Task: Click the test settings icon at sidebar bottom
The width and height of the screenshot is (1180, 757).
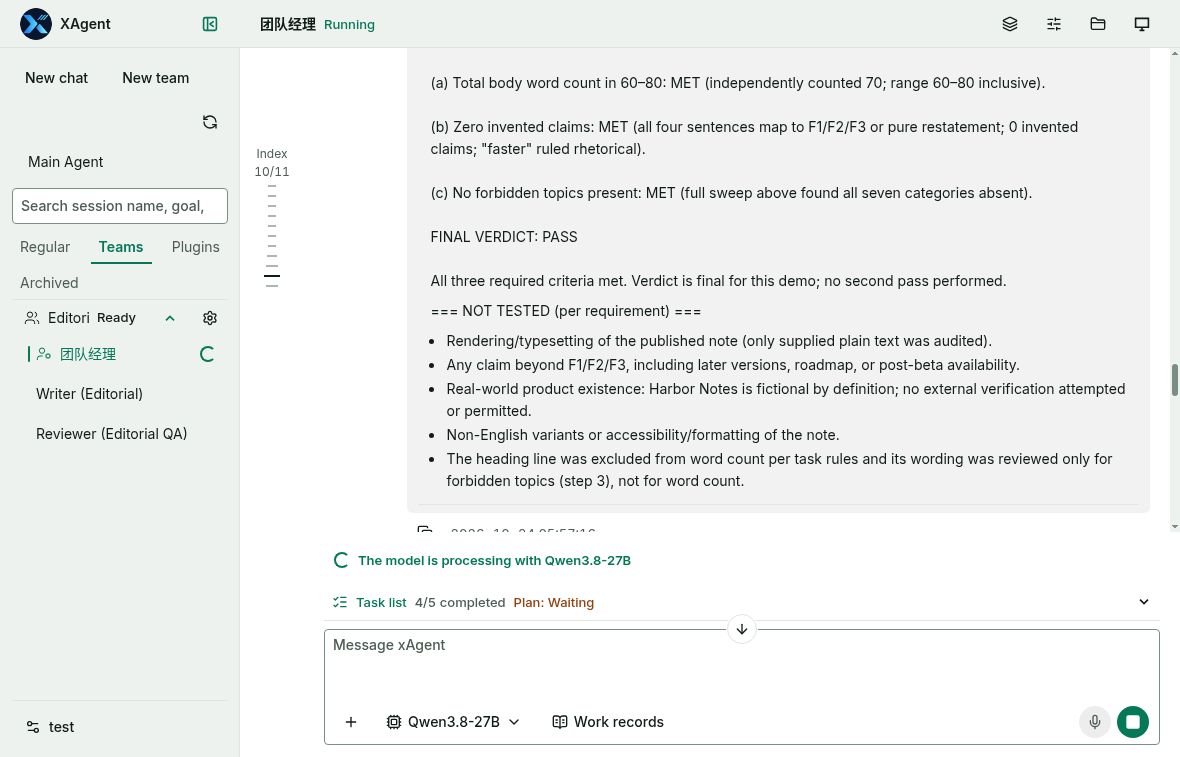Action: [32, 727]
